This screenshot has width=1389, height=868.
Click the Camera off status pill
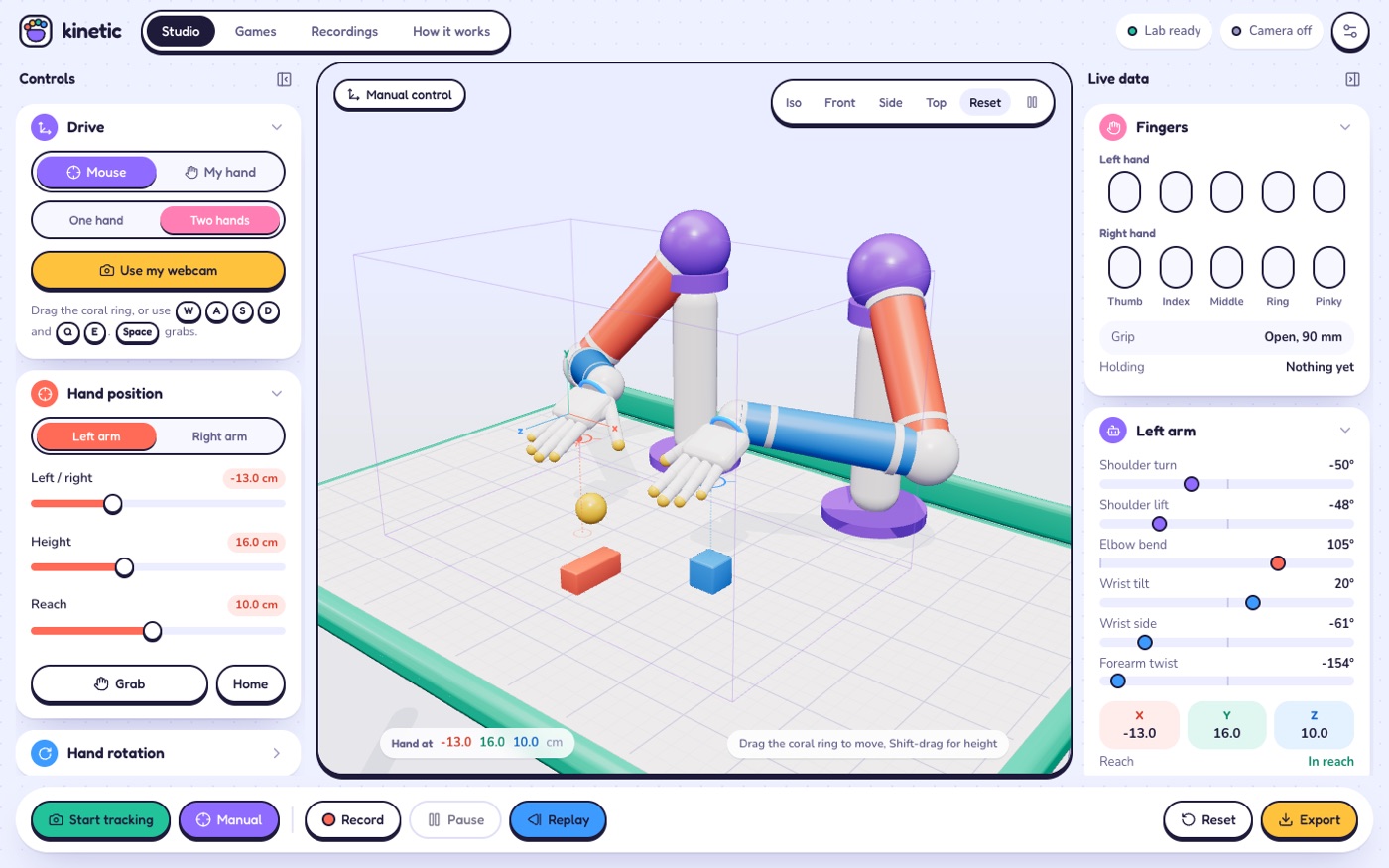[1272, 31]
